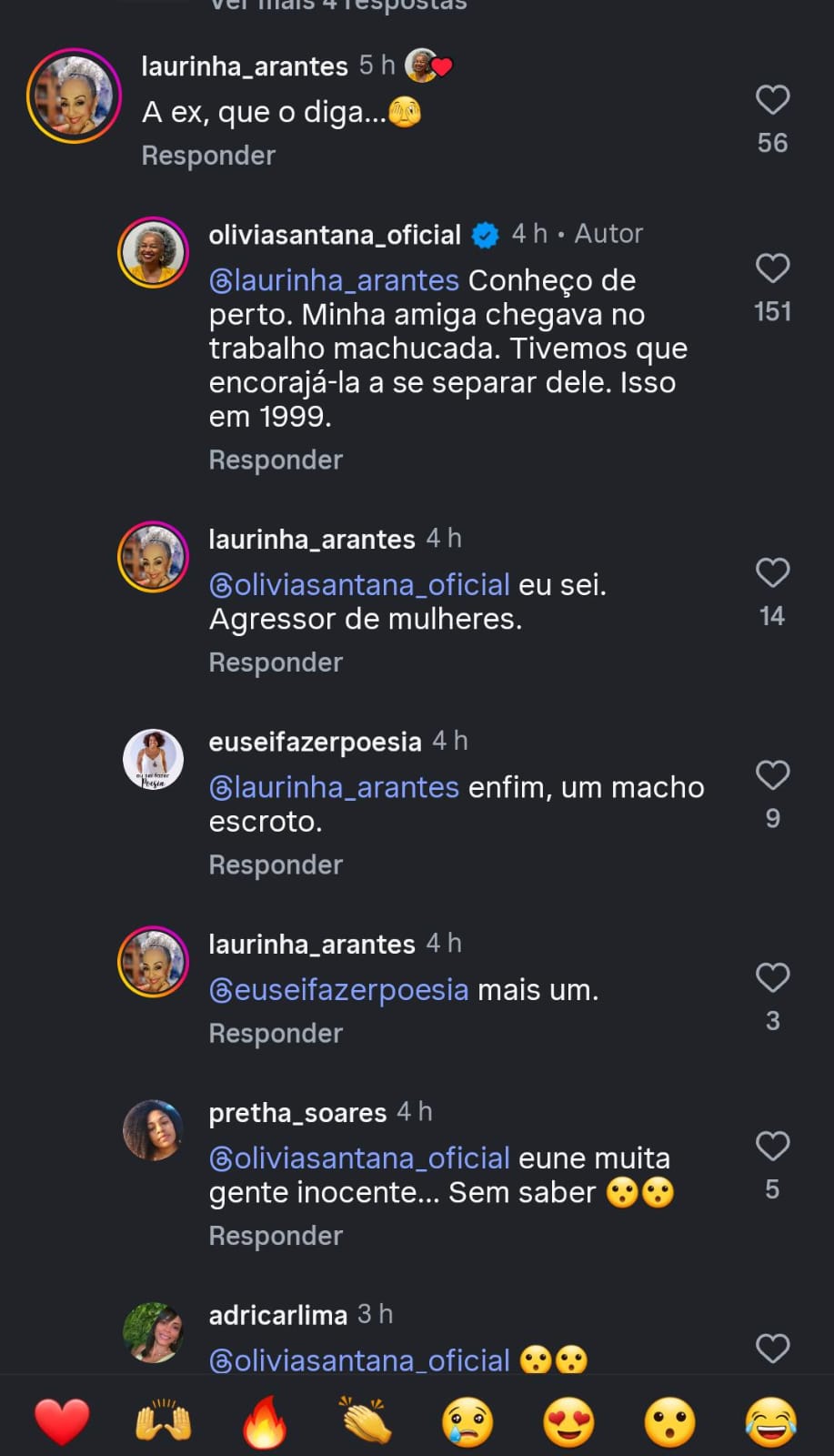Open pretha_soares's profile picture
834x1456 pixels.
[x=153, y=1129]
